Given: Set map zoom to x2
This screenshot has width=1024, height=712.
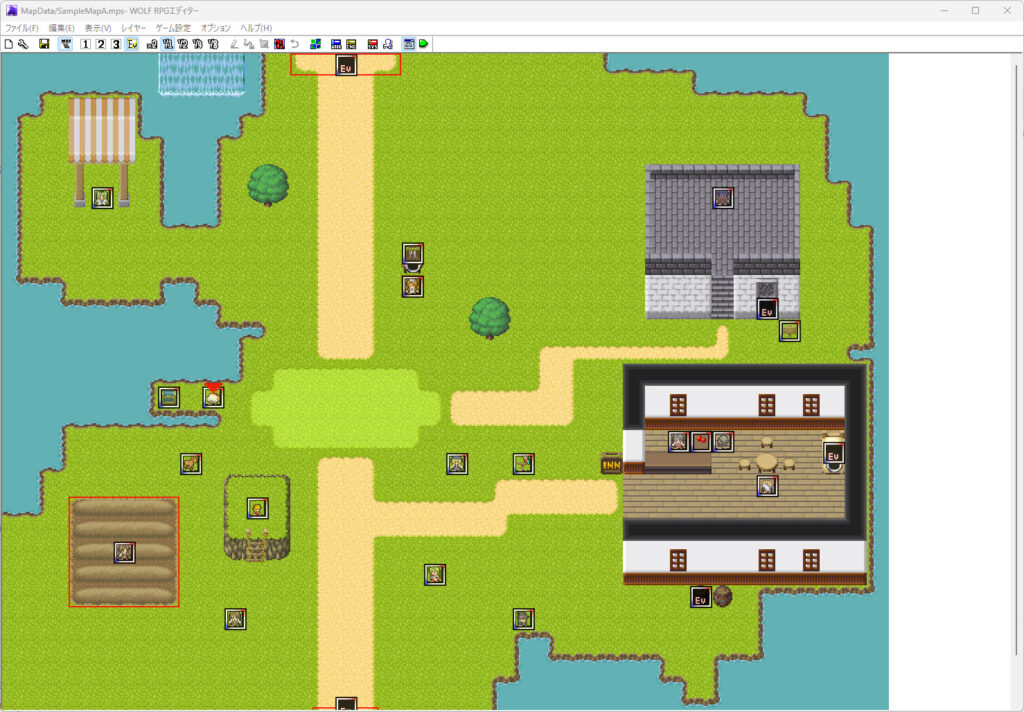Looking at the screenshot, I should 152,44.
